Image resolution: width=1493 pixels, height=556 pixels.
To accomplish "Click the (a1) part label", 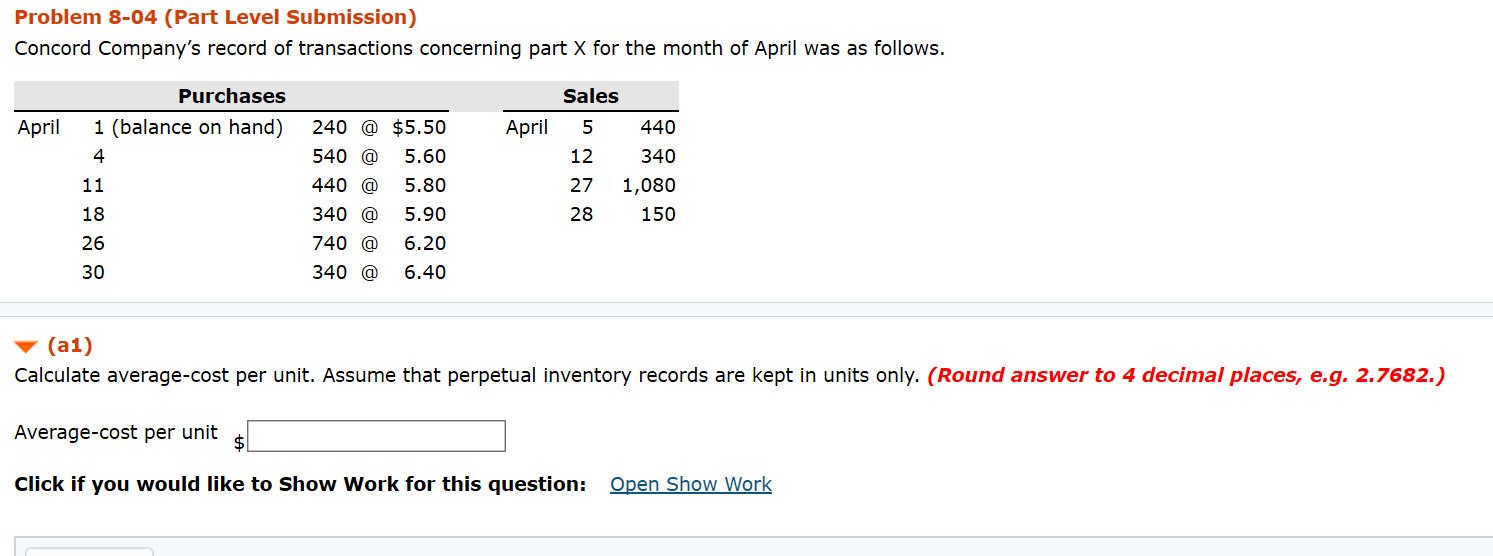I will [69, 346].
